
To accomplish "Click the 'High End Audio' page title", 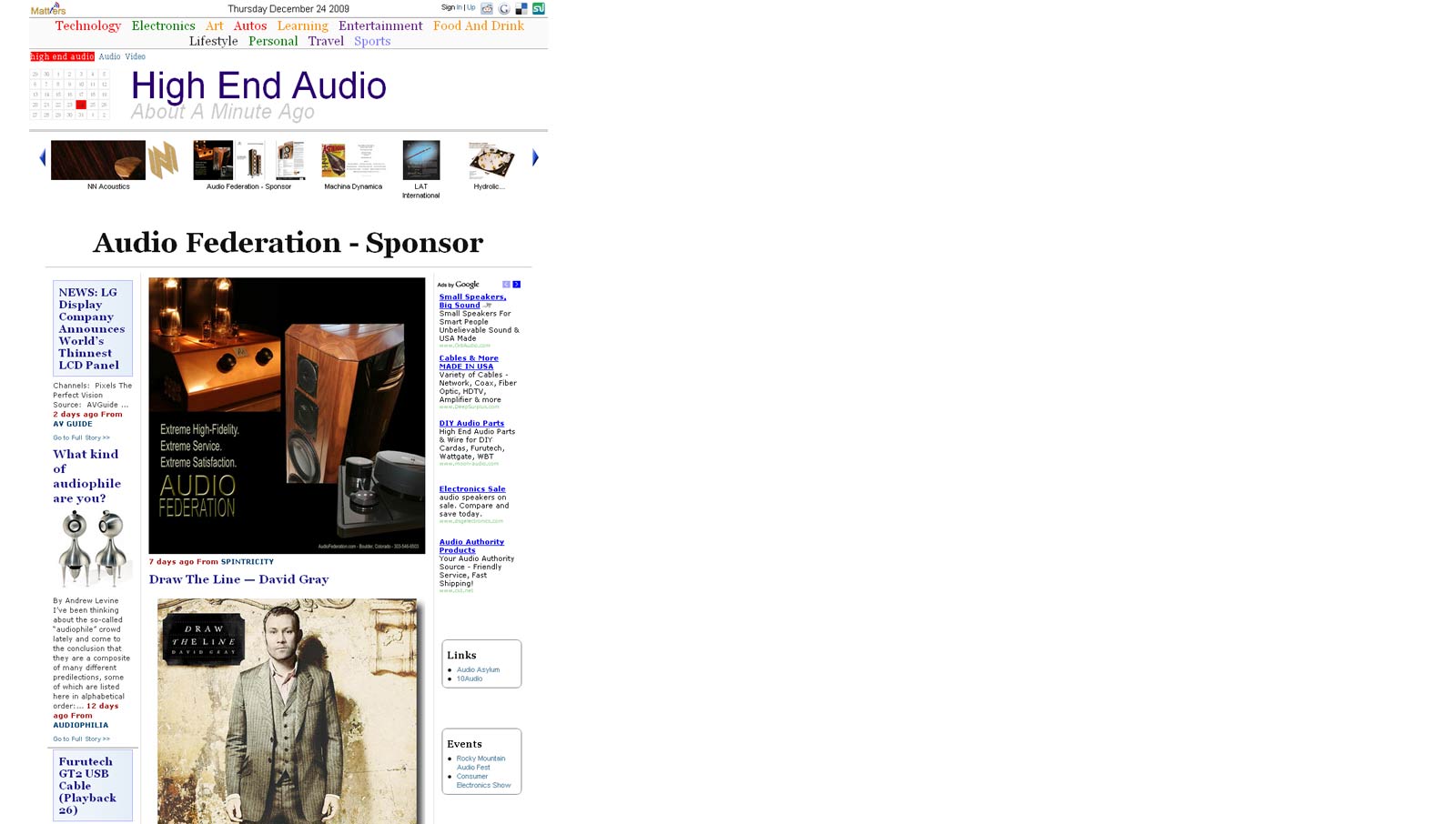I will coord(258,85).
